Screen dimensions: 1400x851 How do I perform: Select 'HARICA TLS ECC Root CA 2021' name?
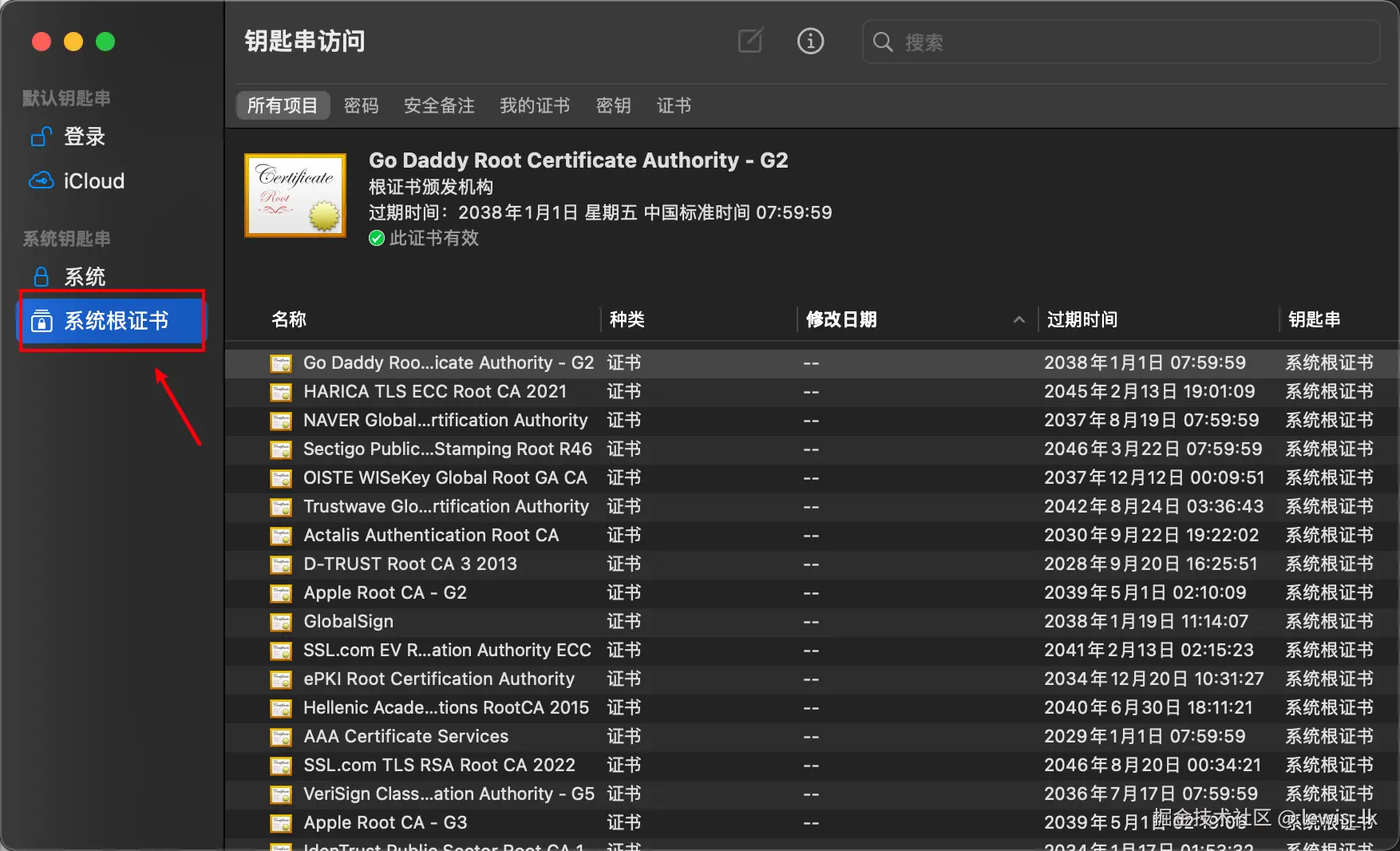pyautogui.click(x=435, y=391)
